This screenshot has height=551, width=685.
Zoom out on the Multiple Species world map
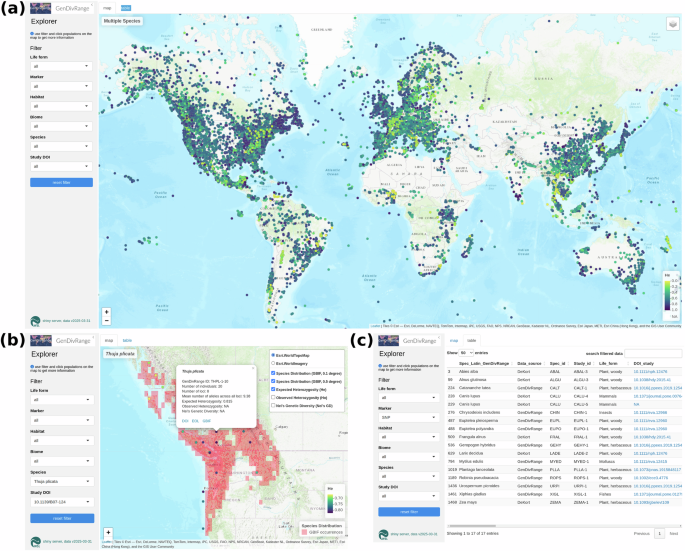[x=107, y=318]
